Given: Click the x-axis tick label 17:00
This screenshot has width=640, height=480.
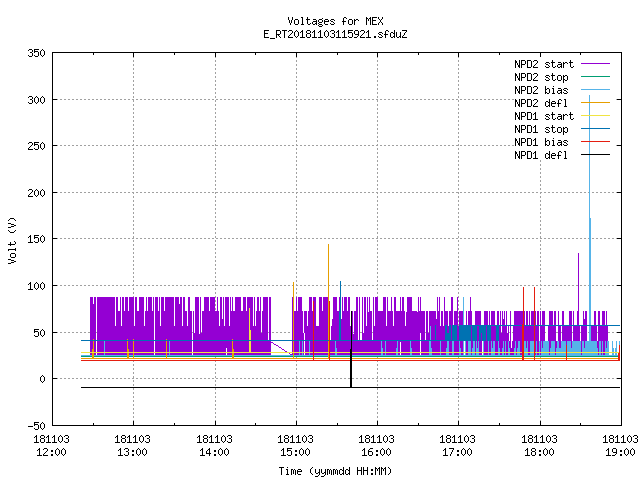Looking at the screenshot, I should pos(458,453).
